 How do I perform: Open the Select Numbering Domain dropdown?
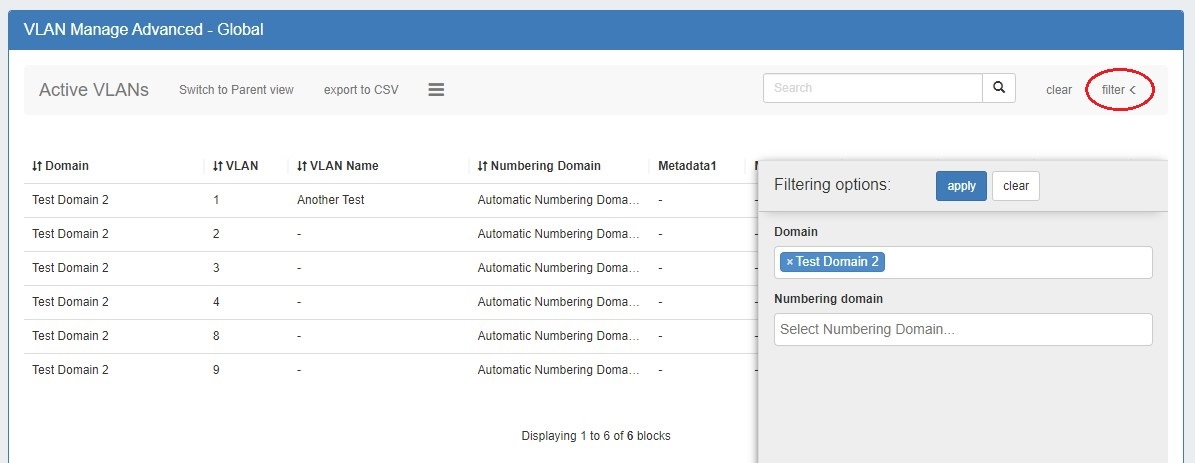962,329
